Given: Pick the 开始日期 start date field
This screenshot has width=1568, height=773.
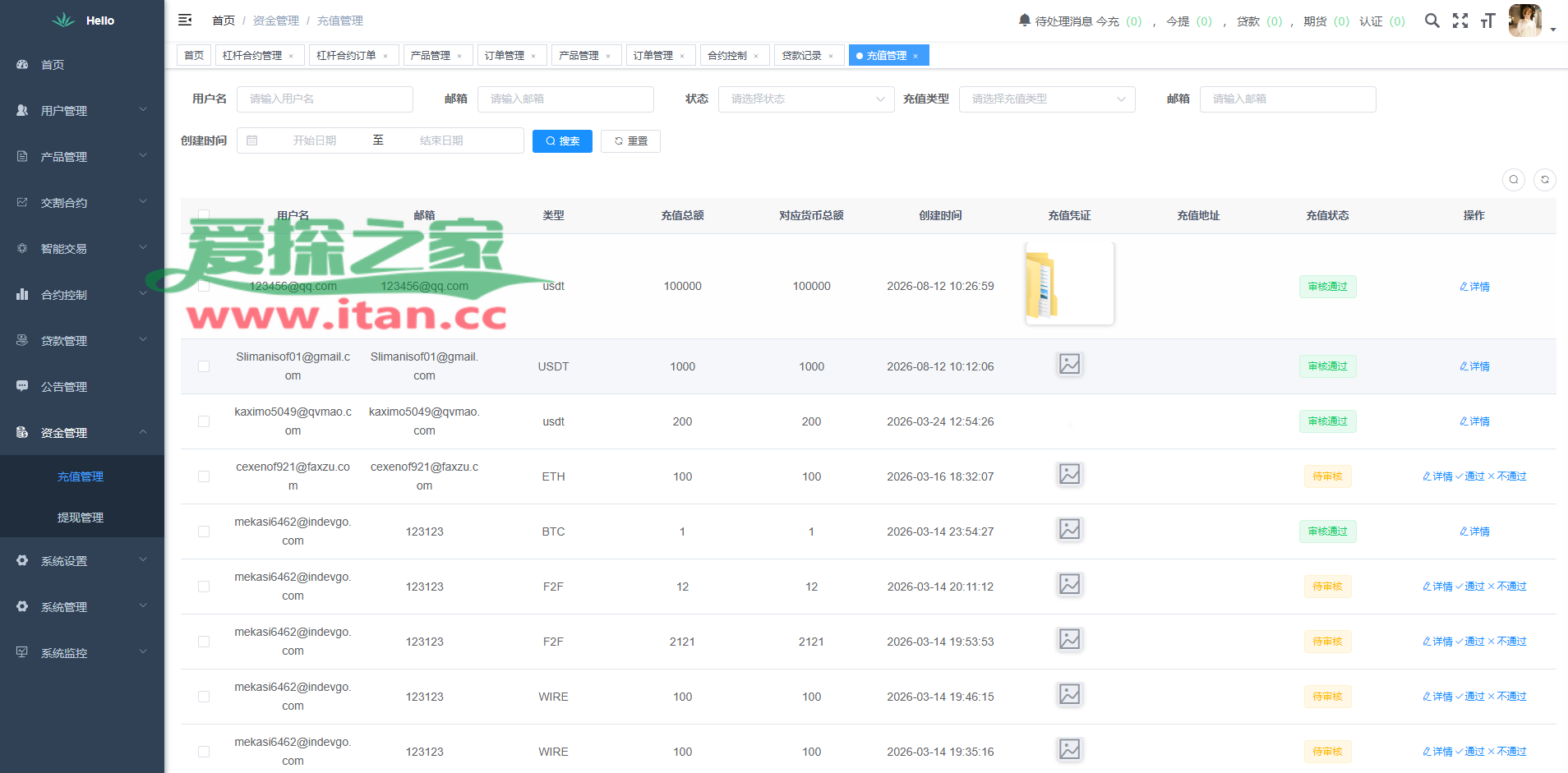Looking at the screenshot, I should (315, 140).
